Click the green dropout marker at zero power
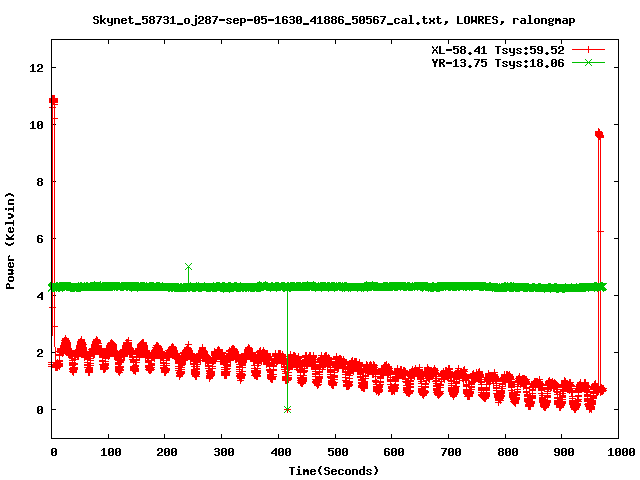 pos(287,409)
